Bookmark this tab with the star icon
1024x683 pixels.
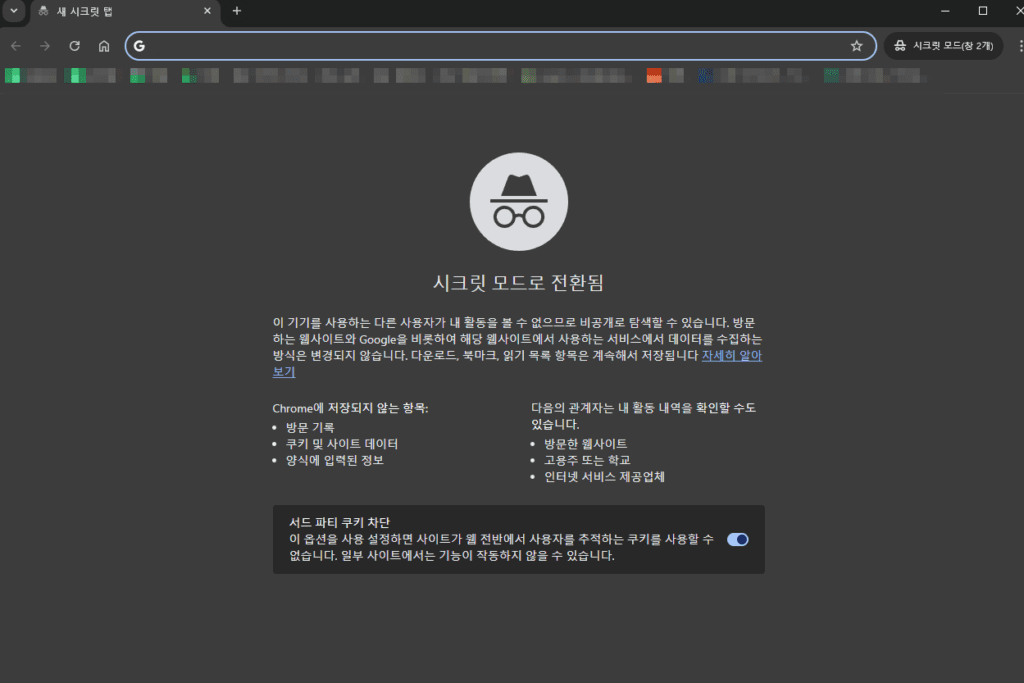(x=856, y=46)
